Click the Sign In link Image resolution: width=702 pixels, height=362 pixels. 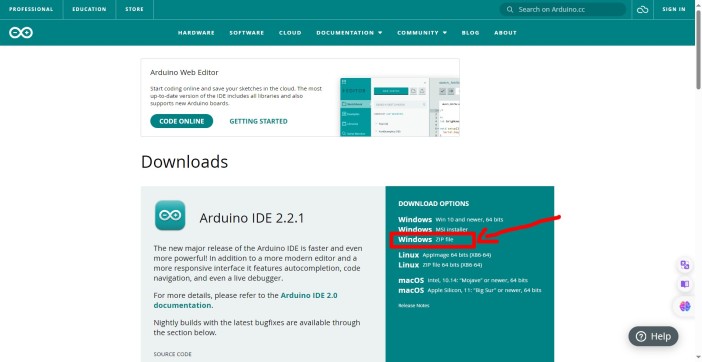coord(674,9)
